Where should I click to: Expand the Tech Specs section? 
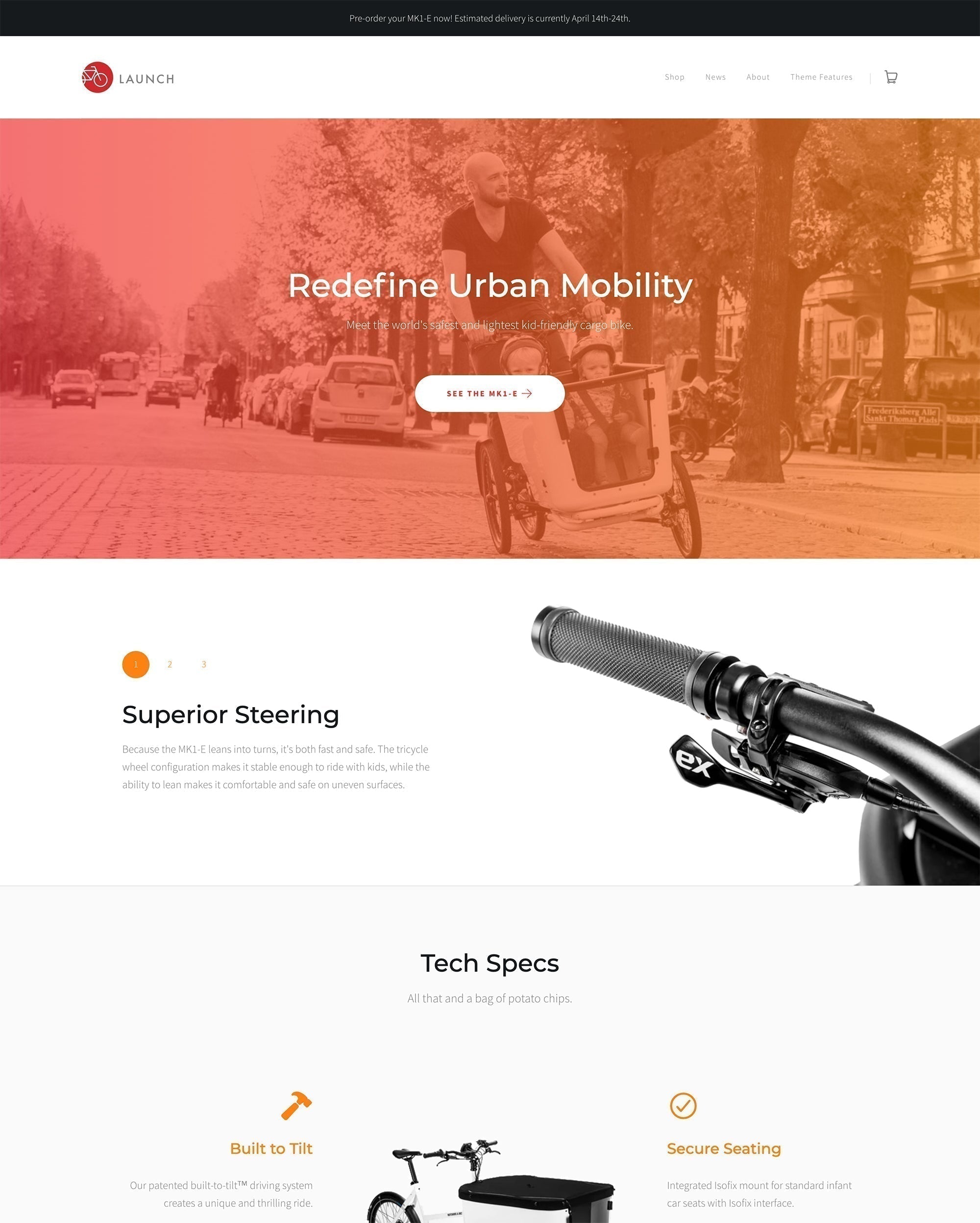point(490,963)
